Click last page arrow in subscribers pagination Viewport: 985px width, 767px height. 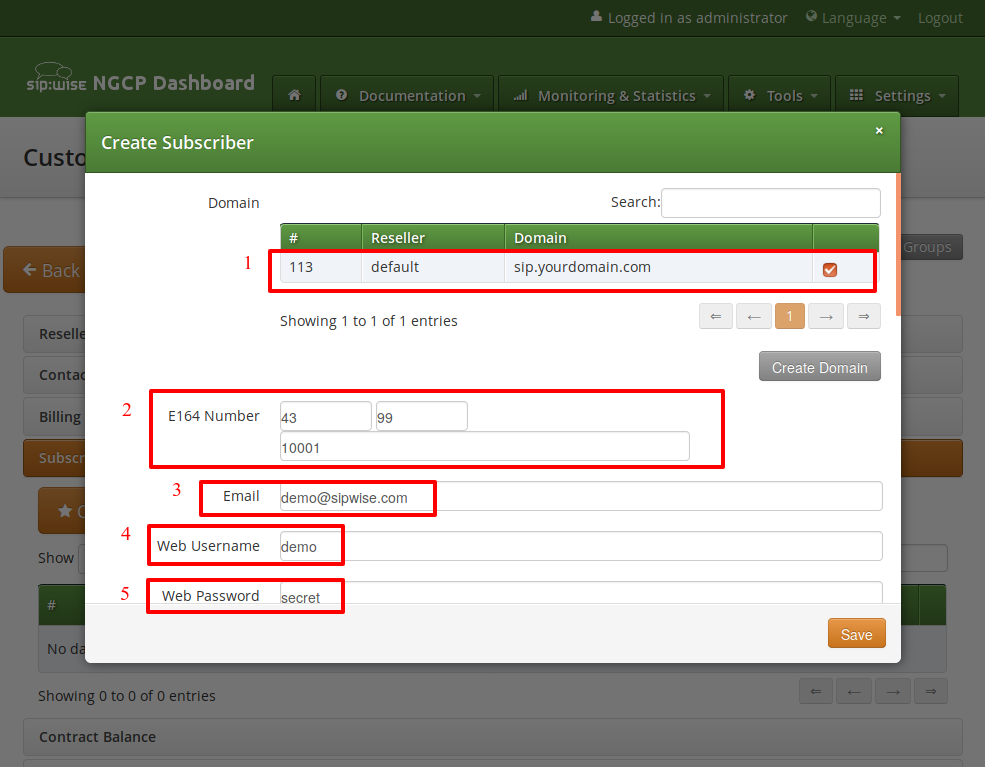point(930,691)
